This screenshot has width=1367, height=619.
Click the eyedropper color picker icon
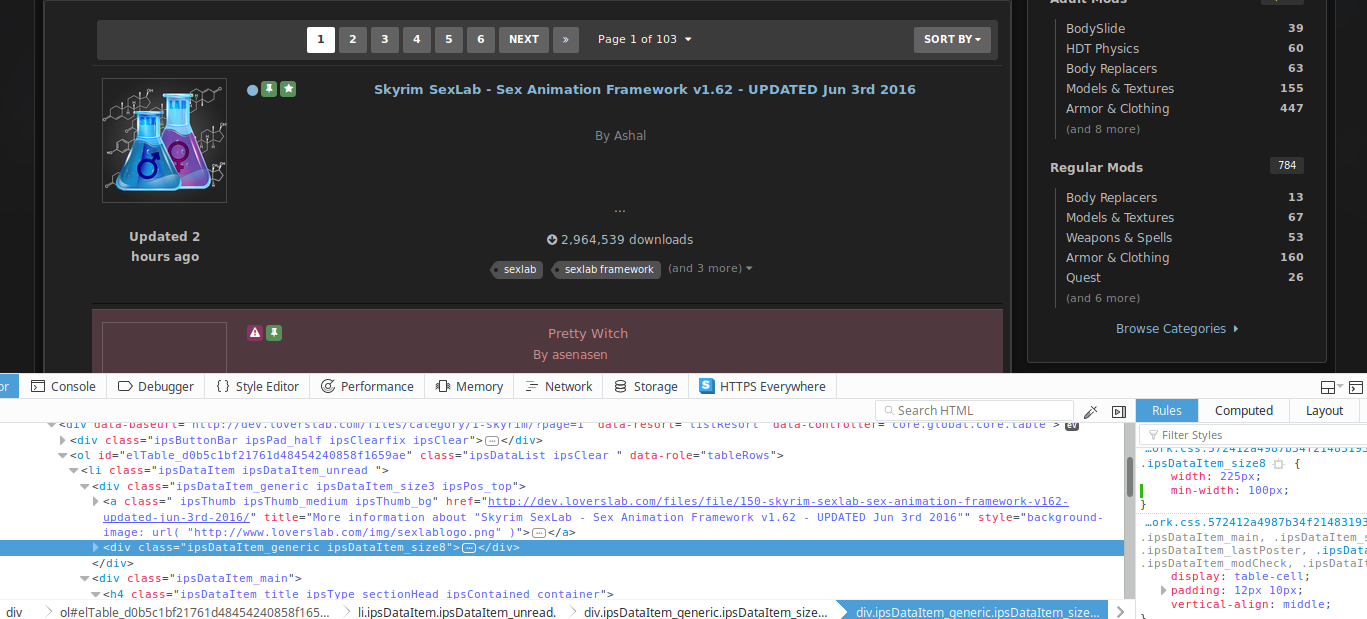(1091, 411)
